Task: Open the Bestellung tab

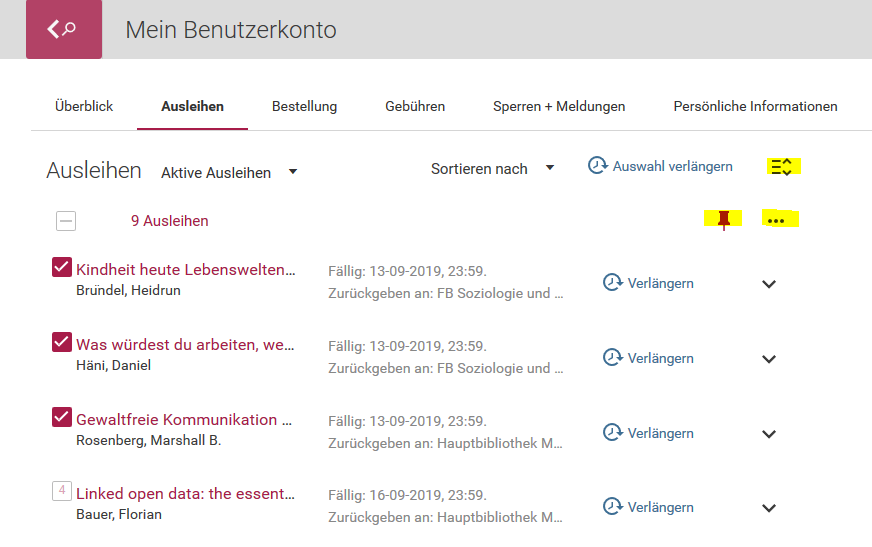Action: (x=304, y=106)
